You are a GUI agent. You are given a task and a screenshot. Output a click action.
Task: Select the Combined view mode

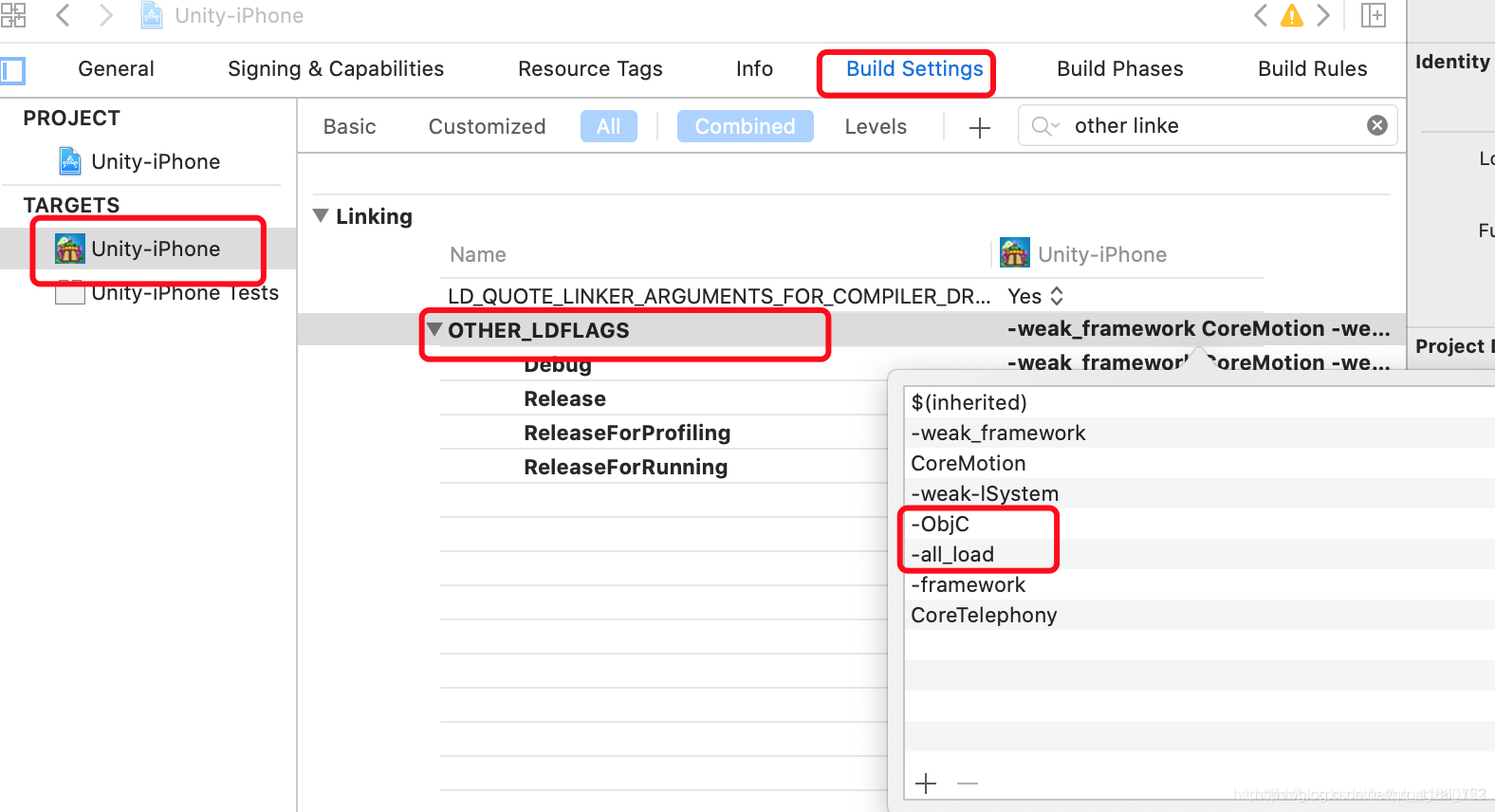tap(745, 126)
